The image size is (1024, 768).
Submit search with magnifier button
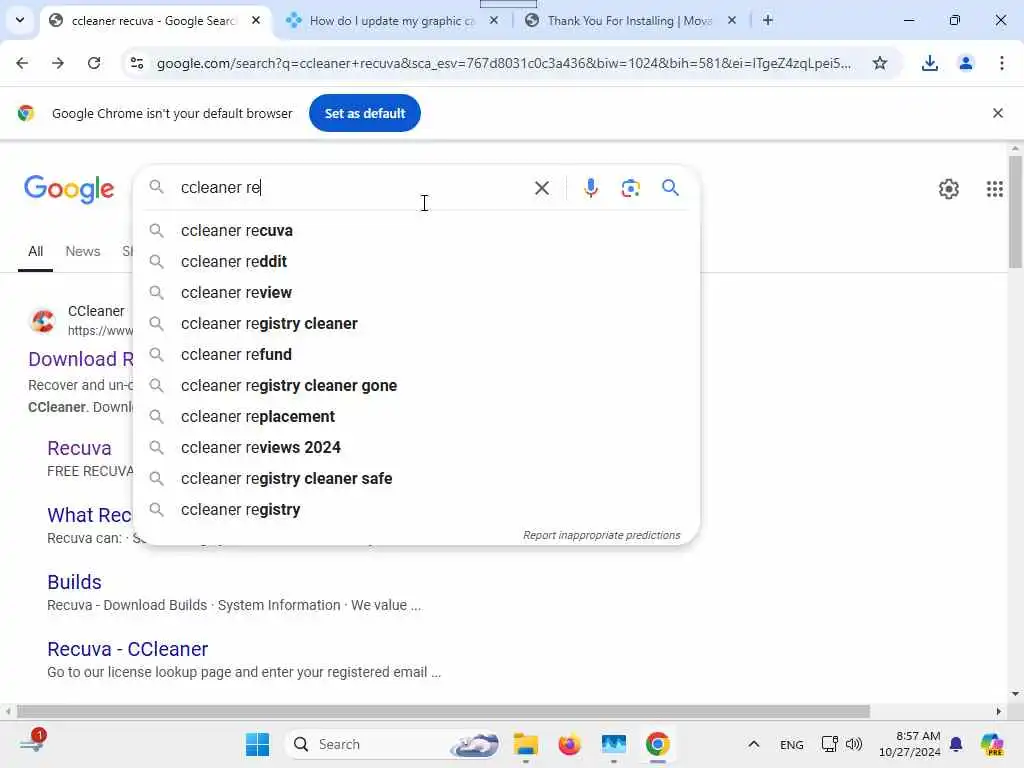tap(670, 188)
